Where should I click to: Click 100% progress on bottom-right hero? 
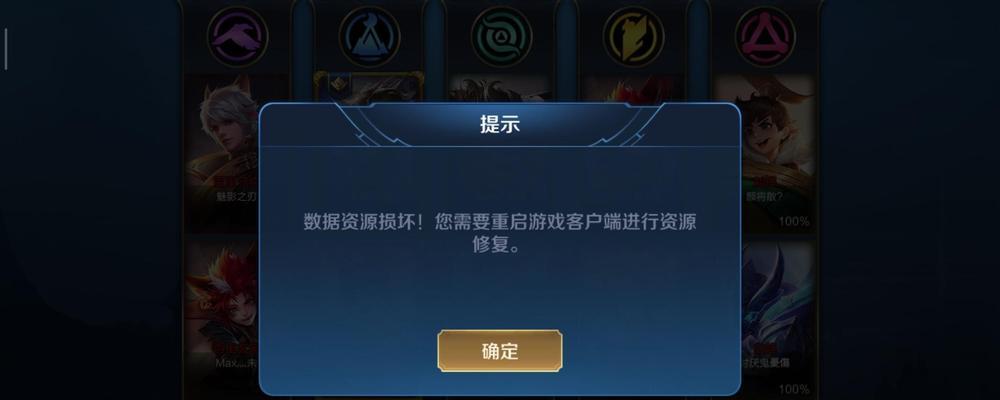(x=794, y=389)
